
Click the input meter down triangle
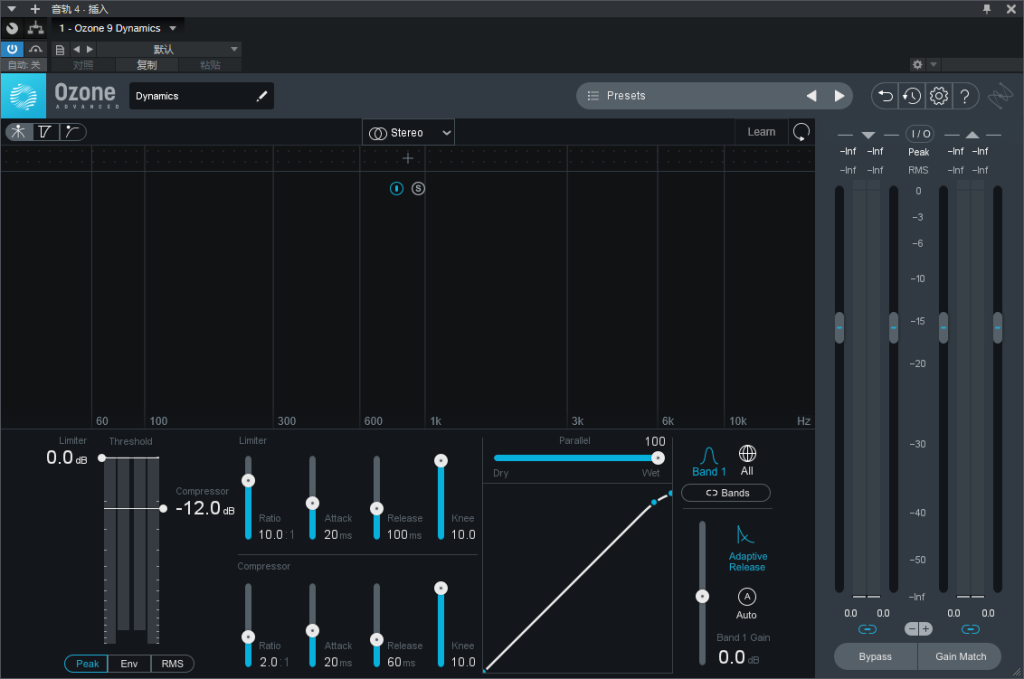pos(868,135)
